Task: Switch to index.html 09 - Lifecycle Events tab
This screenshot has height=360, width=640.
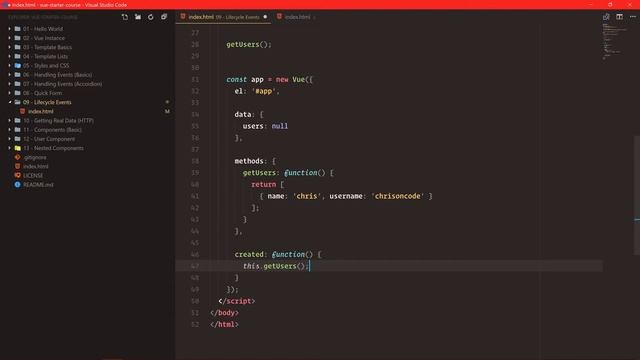Action: click(x=223, y=17)
